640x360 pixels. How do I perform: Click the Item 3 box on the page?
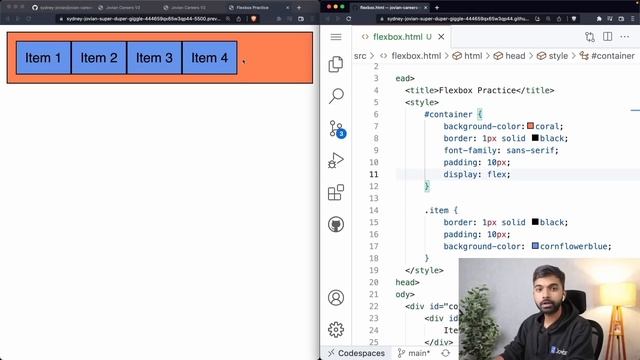tap(154, 58)
